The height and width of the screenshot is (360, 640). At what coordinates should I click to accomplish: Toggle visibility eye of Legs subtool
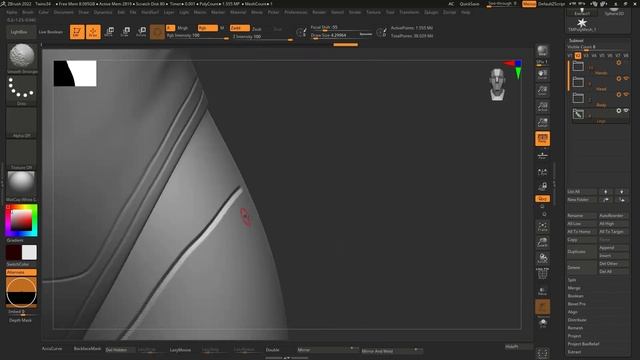tap(626, 110)
